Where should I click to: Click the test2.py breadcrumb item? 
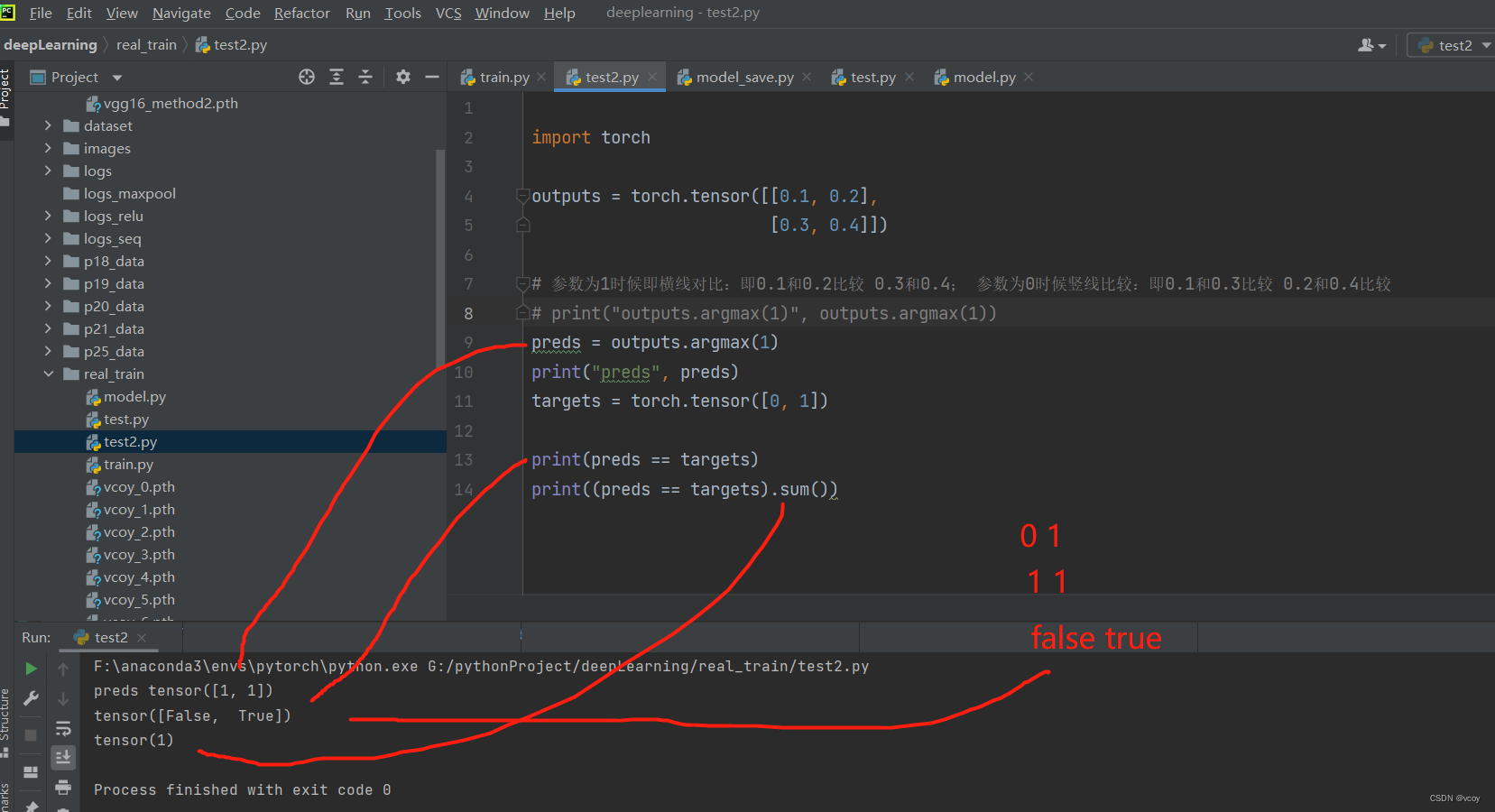231,44
